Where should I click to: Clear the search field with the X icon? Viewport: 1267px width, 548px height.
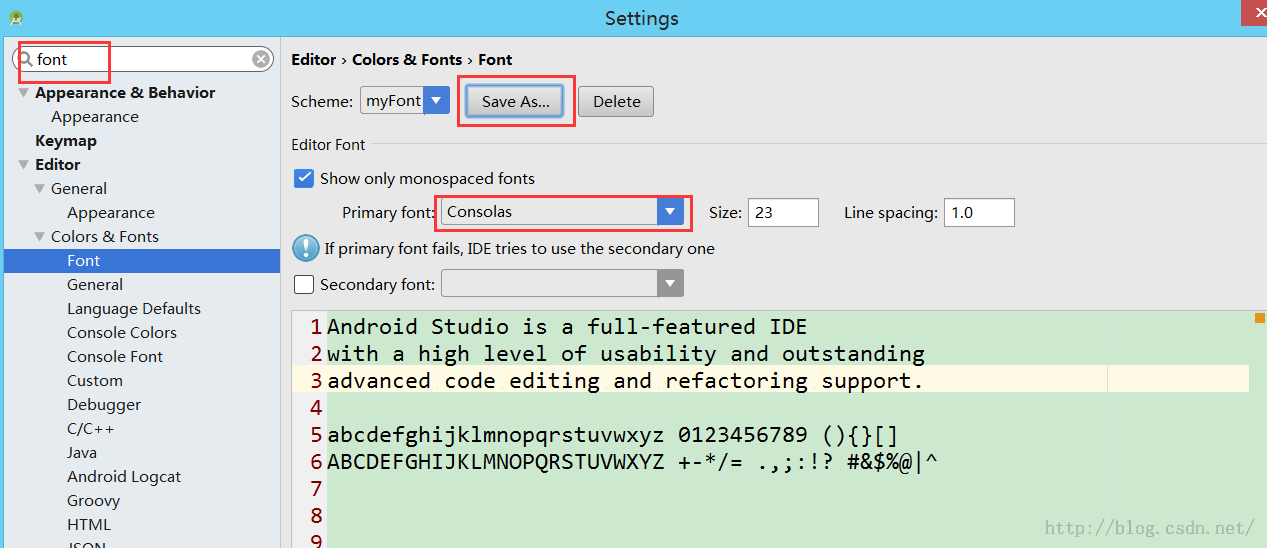point(261,59)
